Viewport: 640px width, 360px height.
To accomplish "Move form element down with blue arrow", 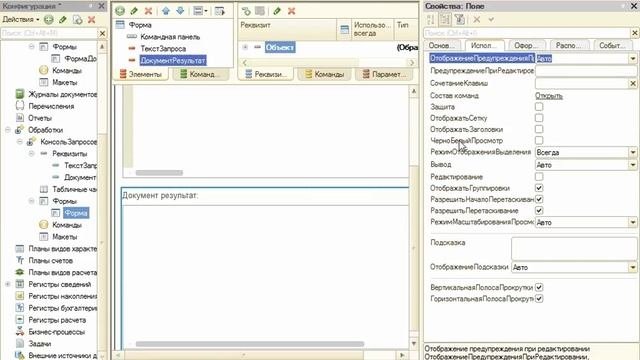I will coord(180,11).
